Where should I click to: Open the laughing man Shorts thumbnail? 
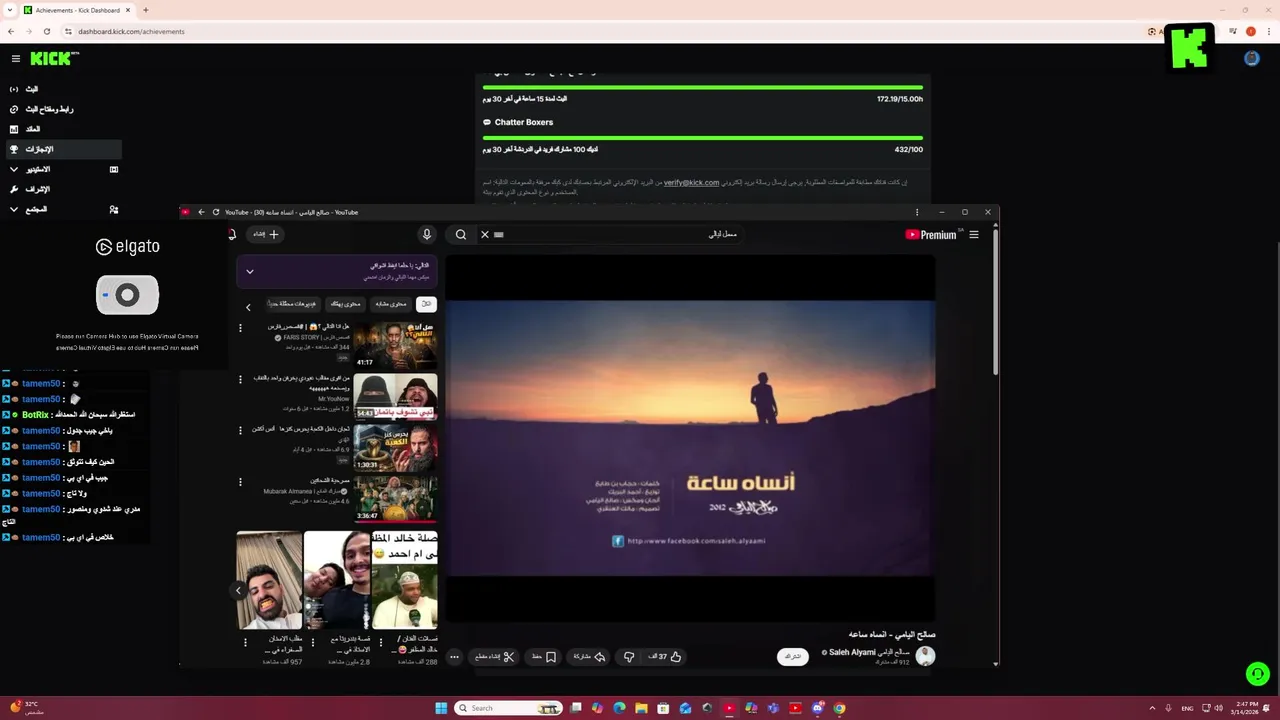tap(269, 580)
